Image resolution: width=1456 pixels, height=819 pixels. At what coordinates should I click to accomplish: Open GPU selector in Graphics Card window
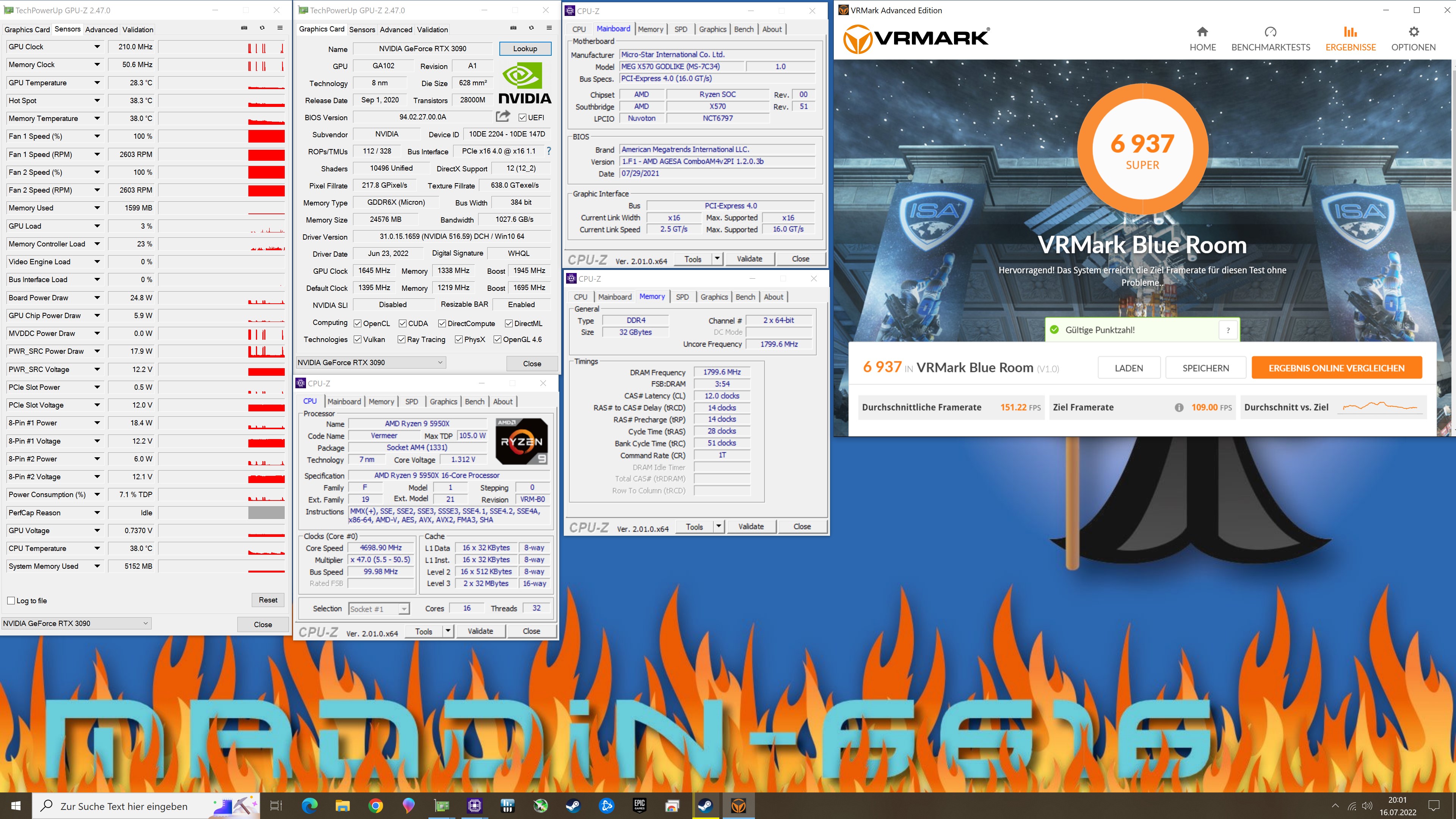[371, 362]
